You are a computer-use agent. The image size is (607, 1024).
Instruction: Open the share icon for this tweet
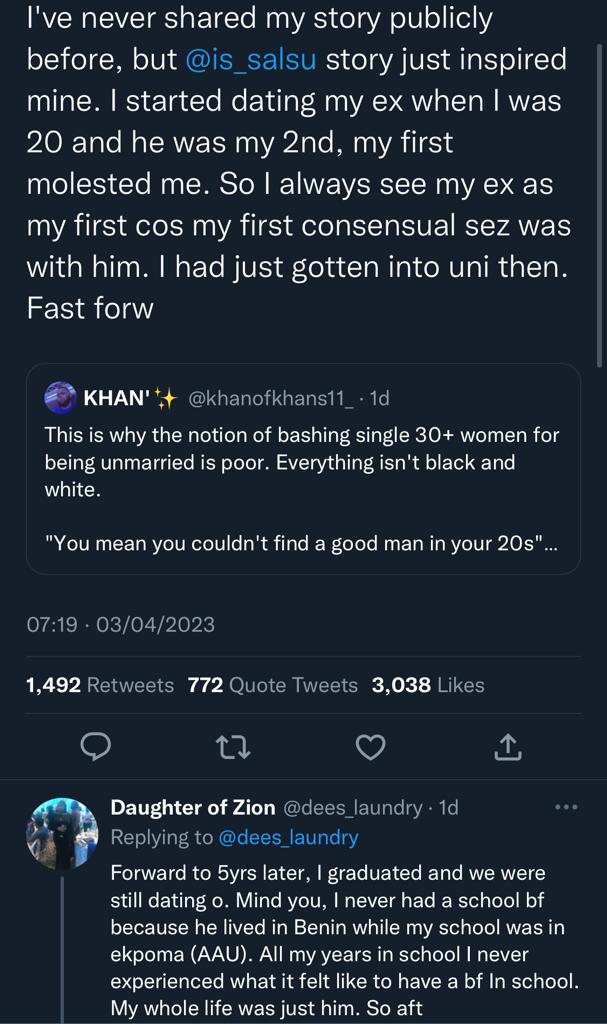click(x=508, y=745)
